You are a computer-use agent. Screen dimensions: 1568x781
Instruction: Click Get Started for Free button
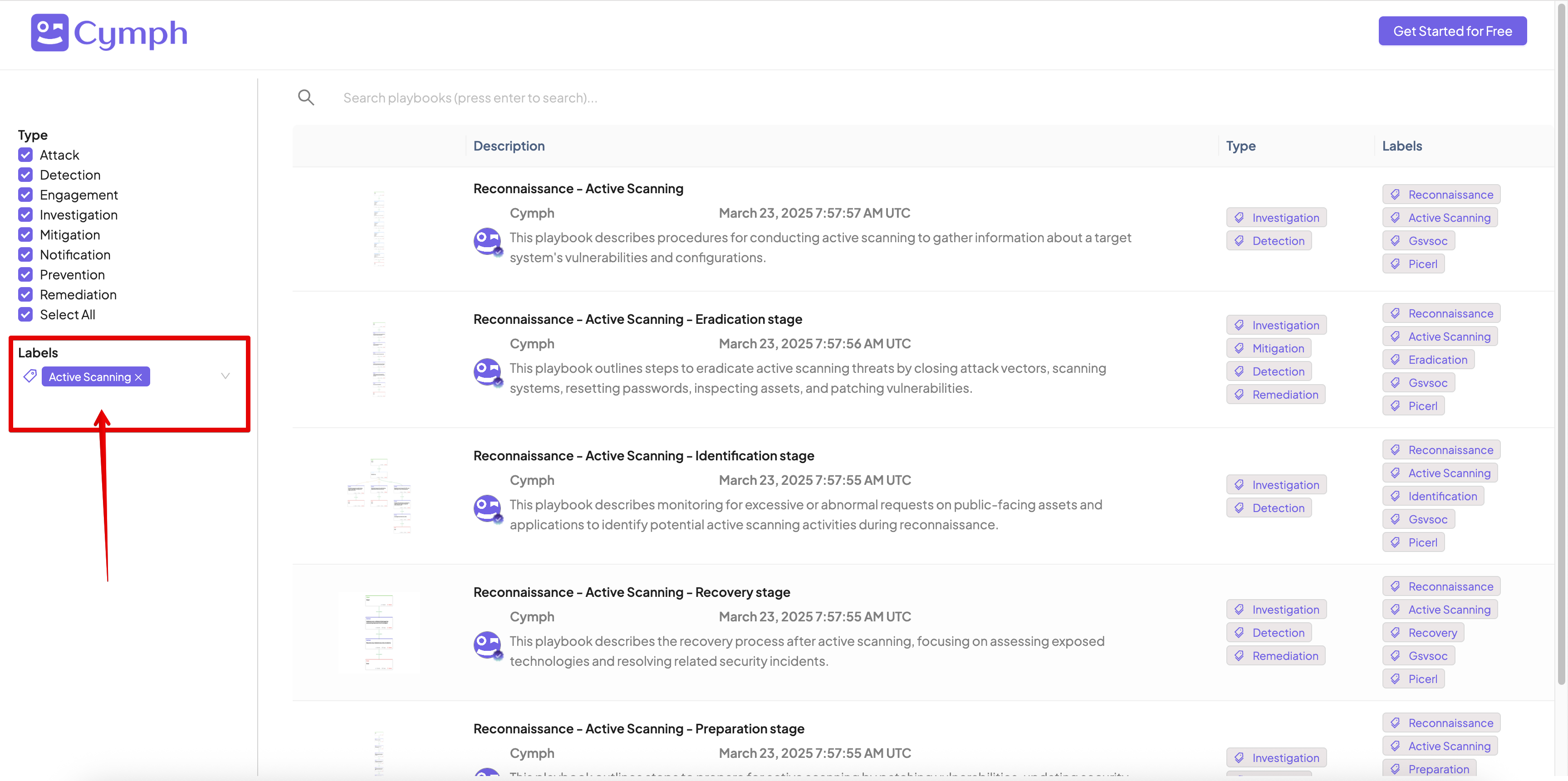(1452, 31)
